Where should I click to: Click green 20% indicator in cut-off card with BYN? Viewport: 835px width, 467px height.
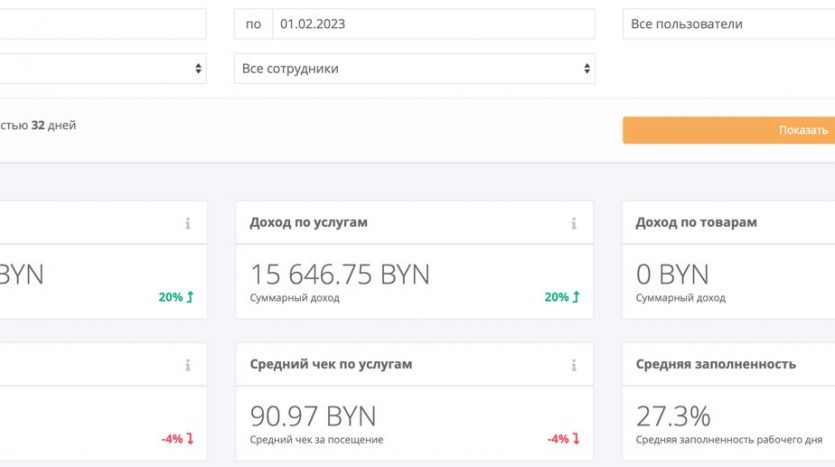click(x=176, y=297)
